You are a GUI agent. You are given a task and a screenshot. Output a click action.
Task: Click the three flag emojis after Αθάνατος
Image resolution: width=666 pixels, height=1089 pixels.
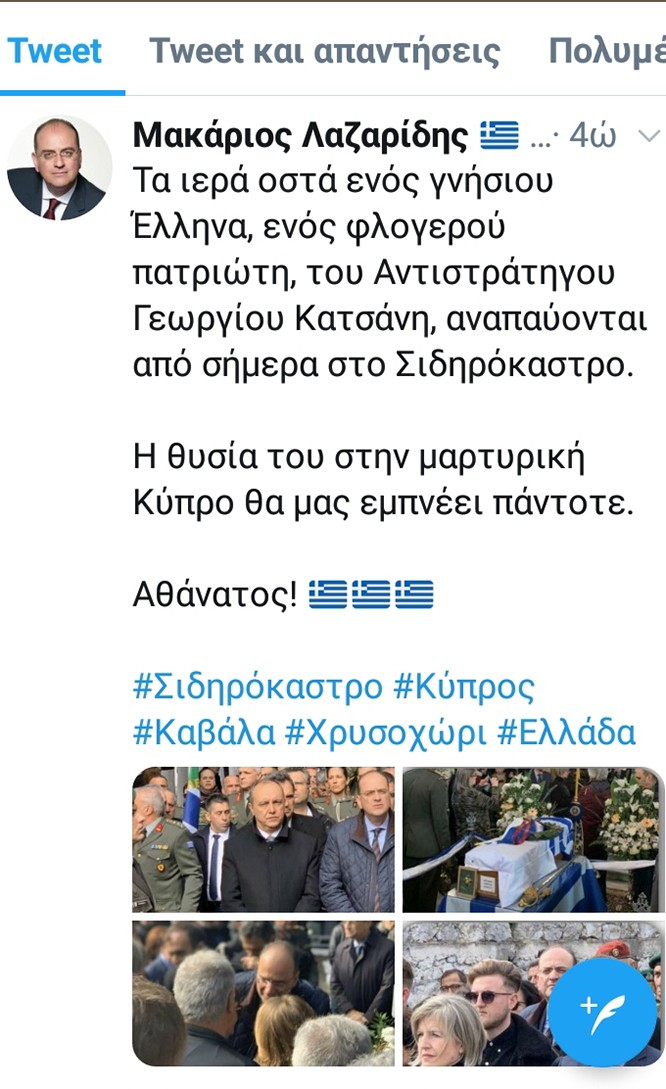click(371, 595)
